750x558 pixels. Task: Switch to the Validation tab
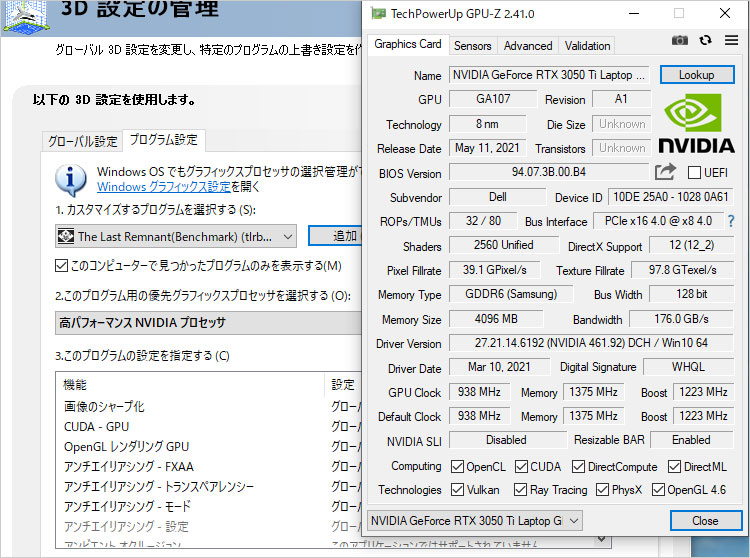pos(587,46)
